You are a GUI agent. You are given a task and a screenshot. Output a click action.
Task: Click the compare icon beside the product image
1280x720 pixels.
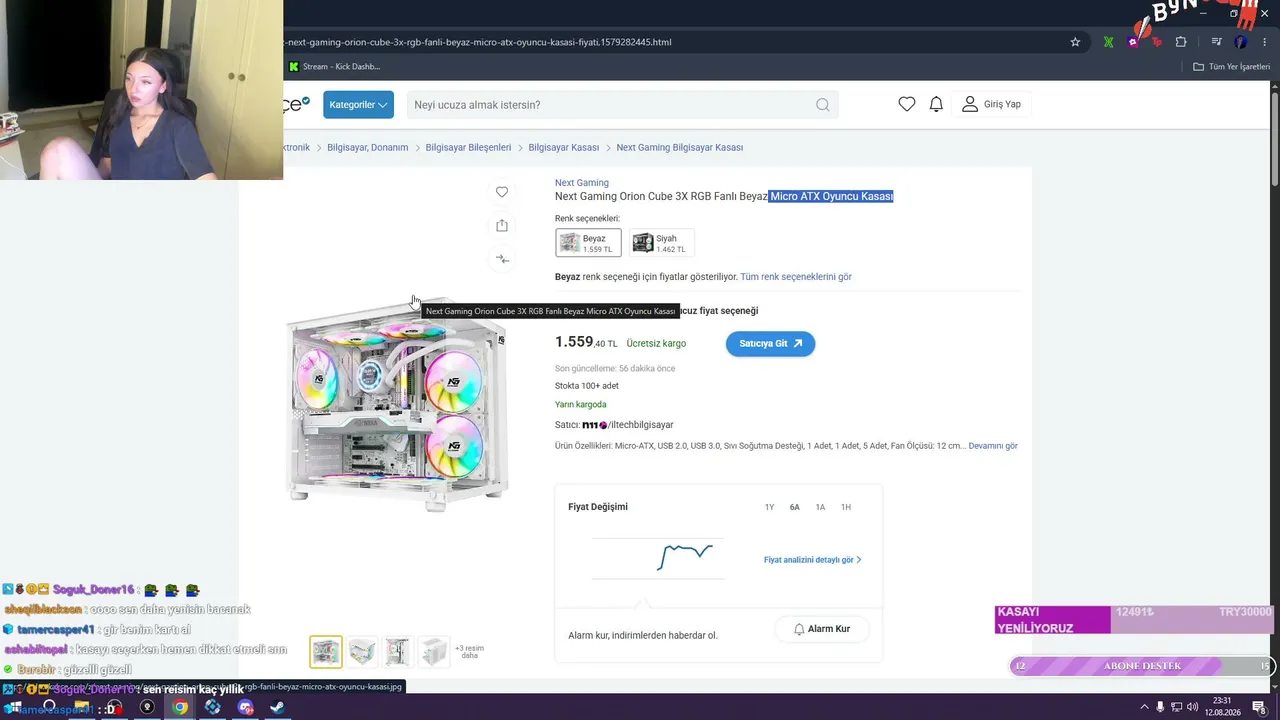502,259
